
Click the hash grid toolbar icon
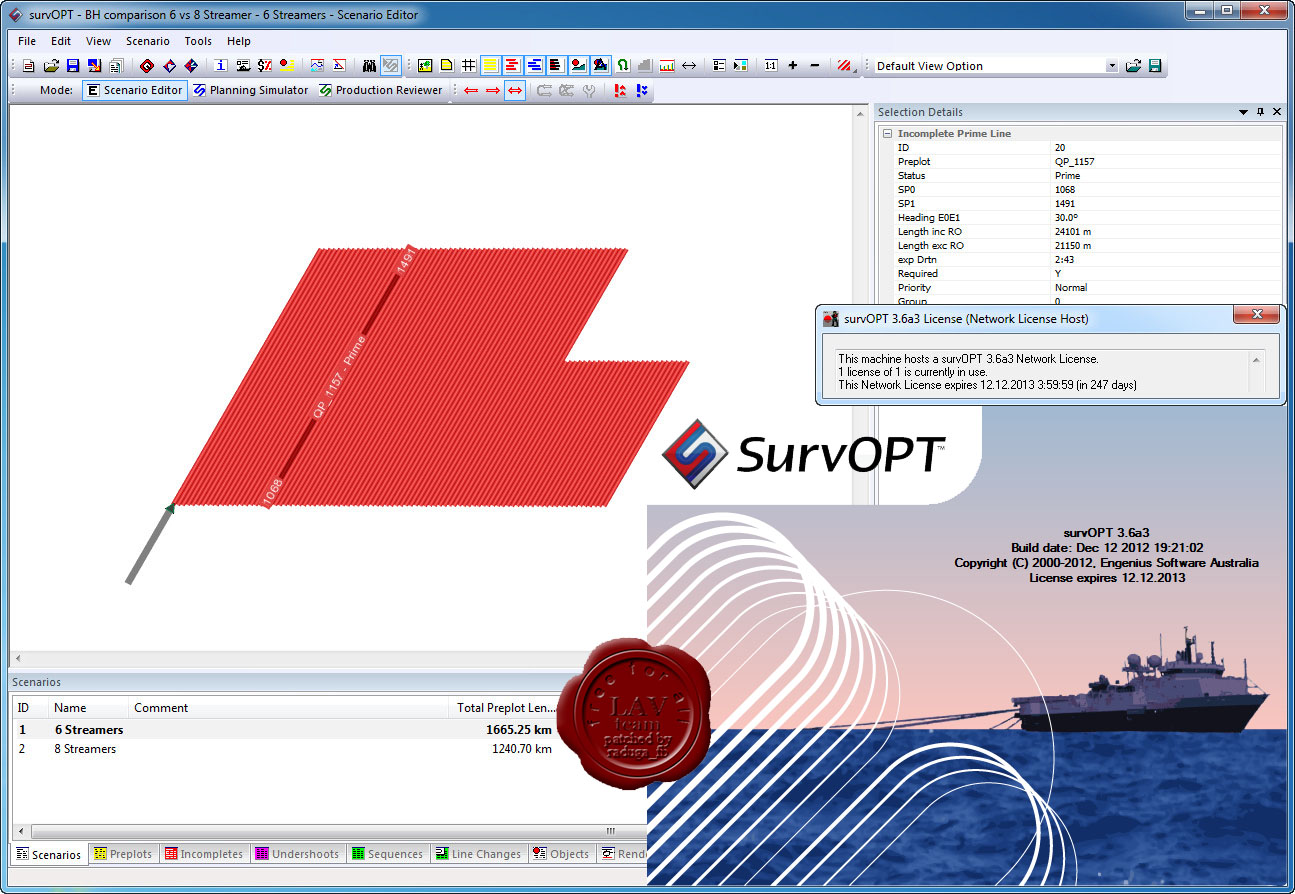(x=468, y=66)
